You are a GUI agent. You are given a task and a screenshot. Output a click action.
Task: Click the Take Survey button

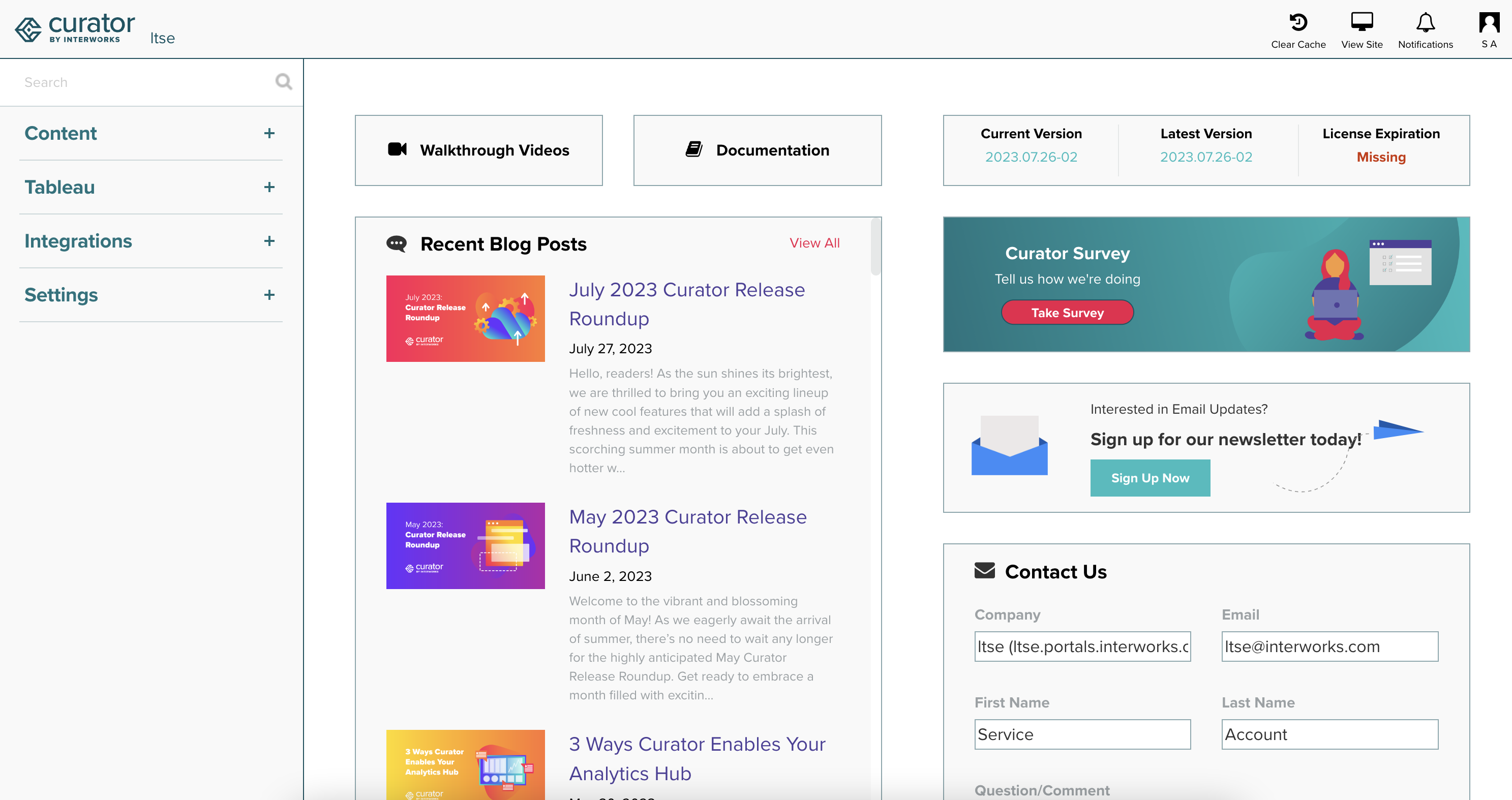point(1068,313)
